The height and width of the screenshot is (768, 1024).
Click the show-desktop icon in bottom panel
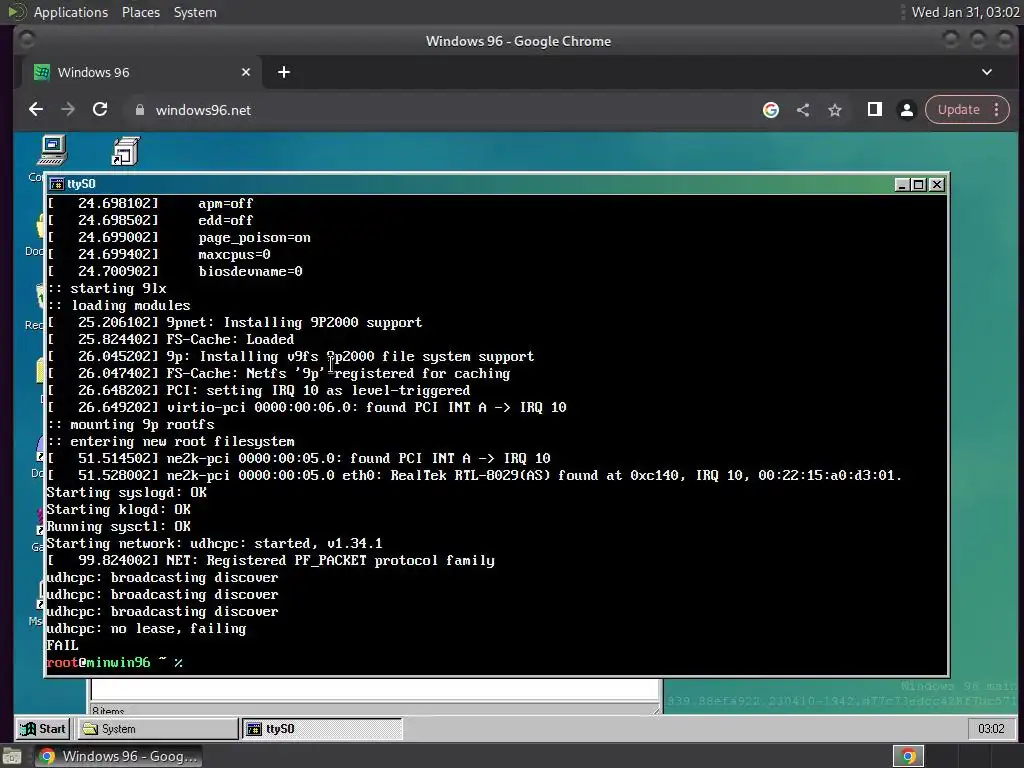[x=11, y=756]
